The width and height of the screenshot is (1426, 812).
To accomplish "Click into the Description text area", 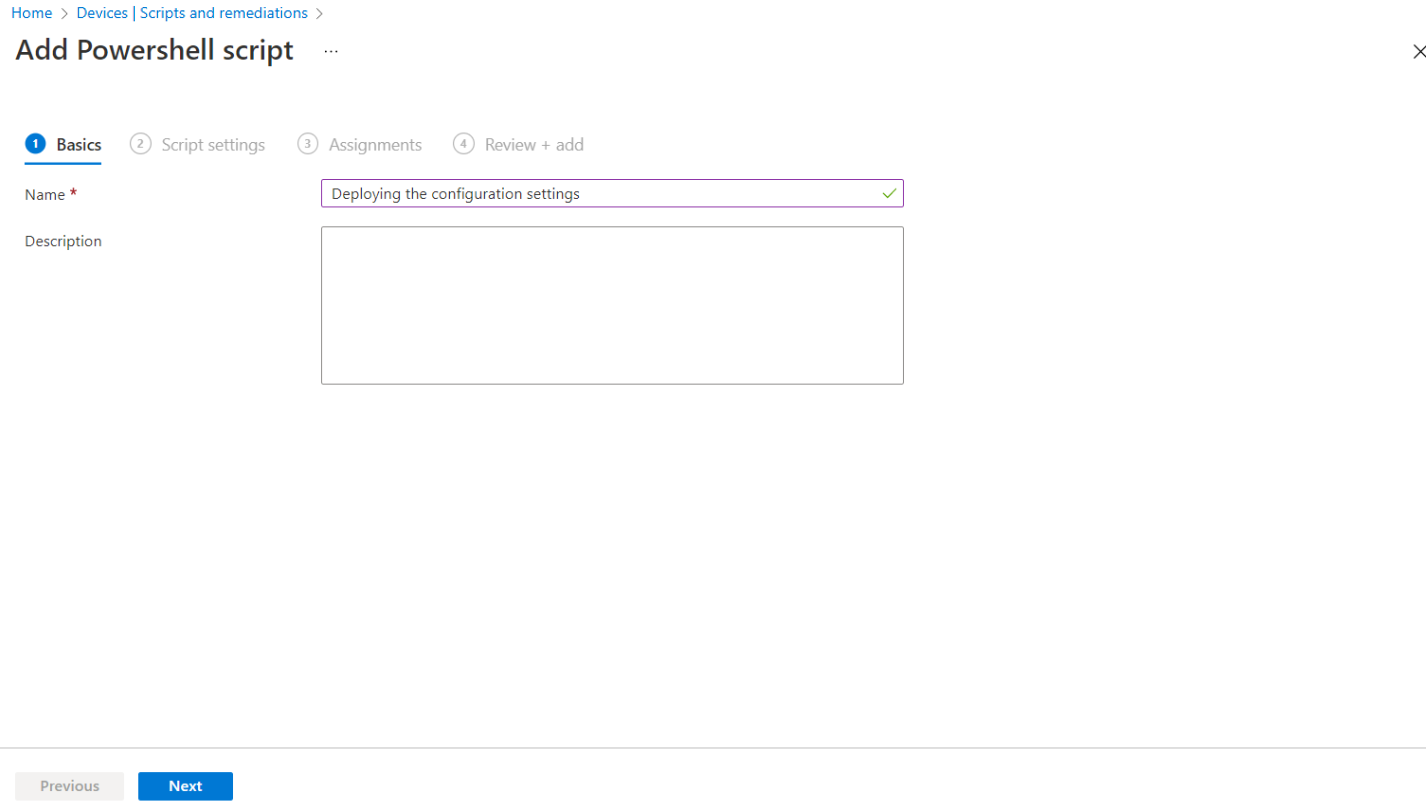I will tap(612, 305).
